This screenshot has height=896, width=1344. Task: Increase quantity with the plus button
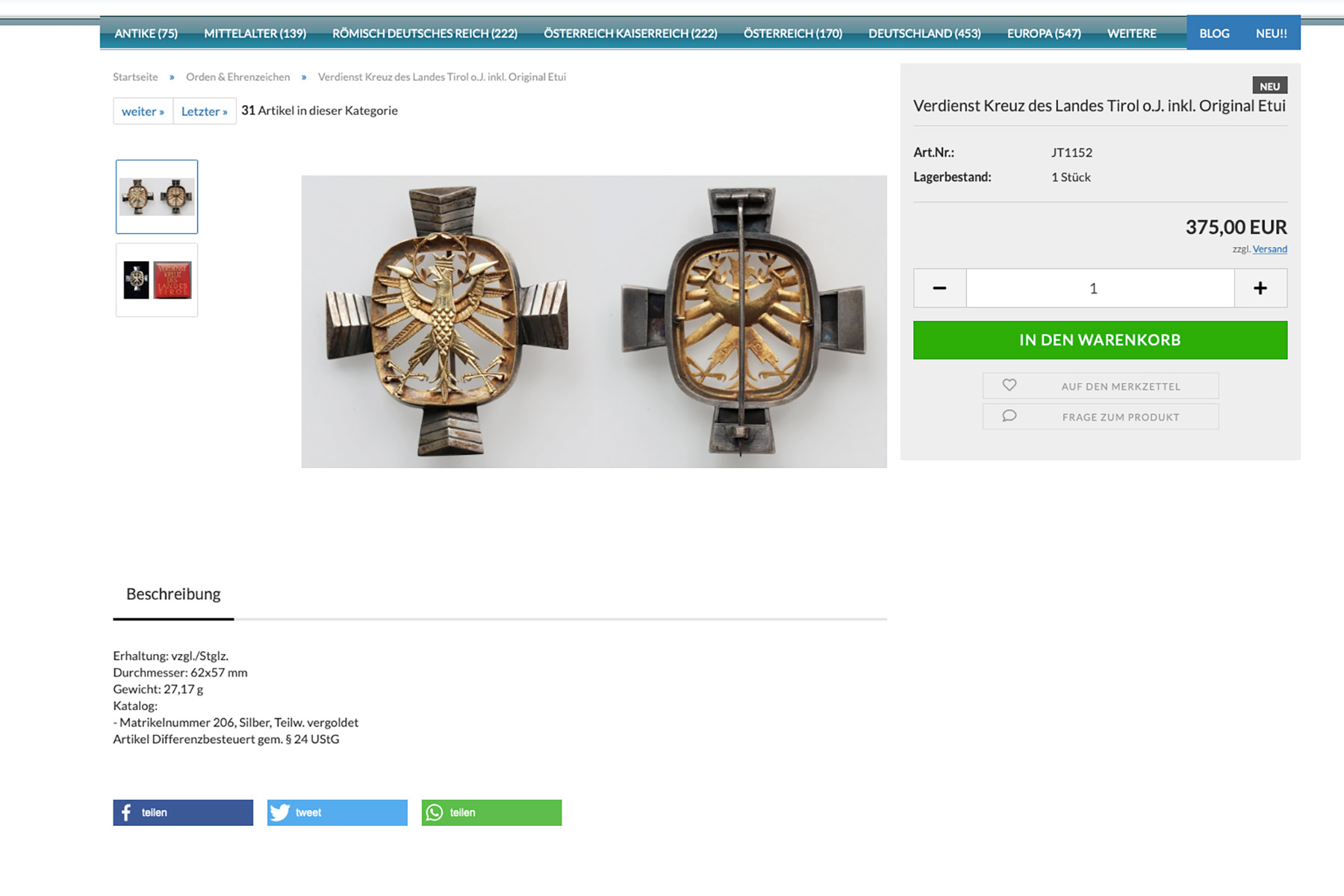tap(1260, 288)
